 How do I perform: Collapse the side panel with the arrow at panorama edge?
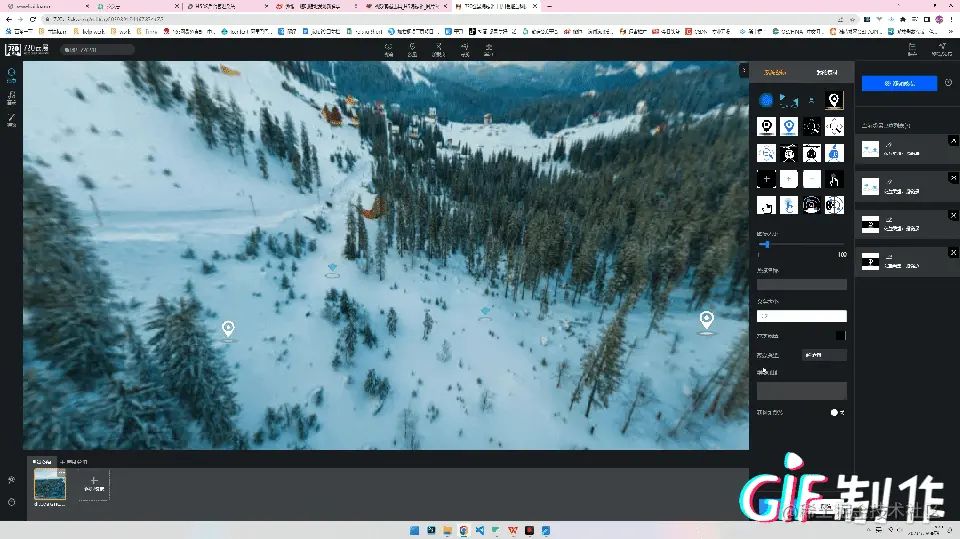pyautogui.click(x=744, y=70)
